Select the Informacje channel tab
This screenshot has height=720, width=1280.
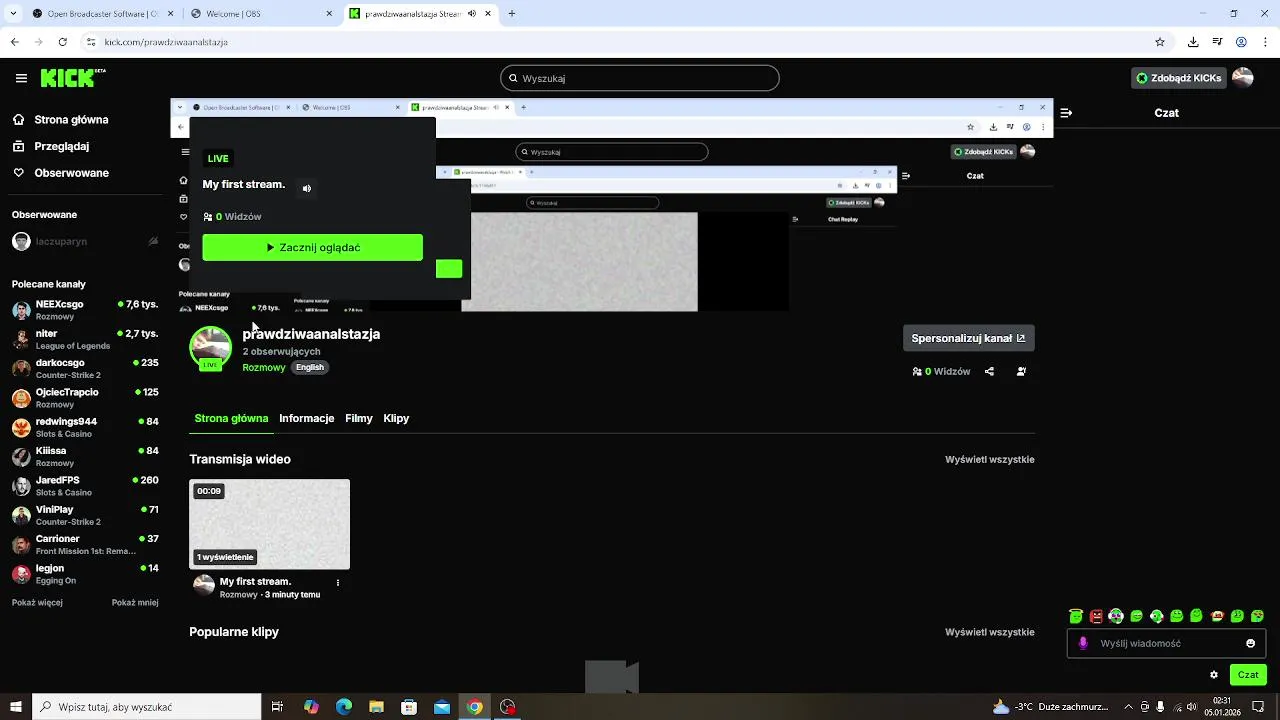pos(306,418)
